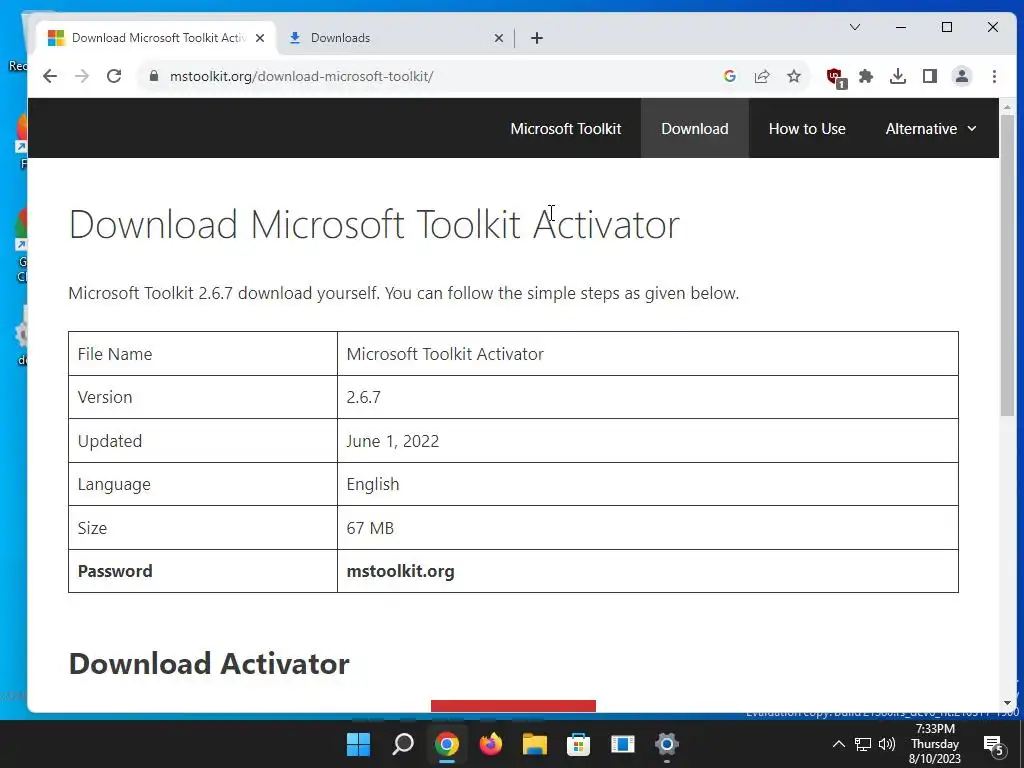Open the volume tray icon
Screen dimensions: 1024x768
(x=887, y=744)
